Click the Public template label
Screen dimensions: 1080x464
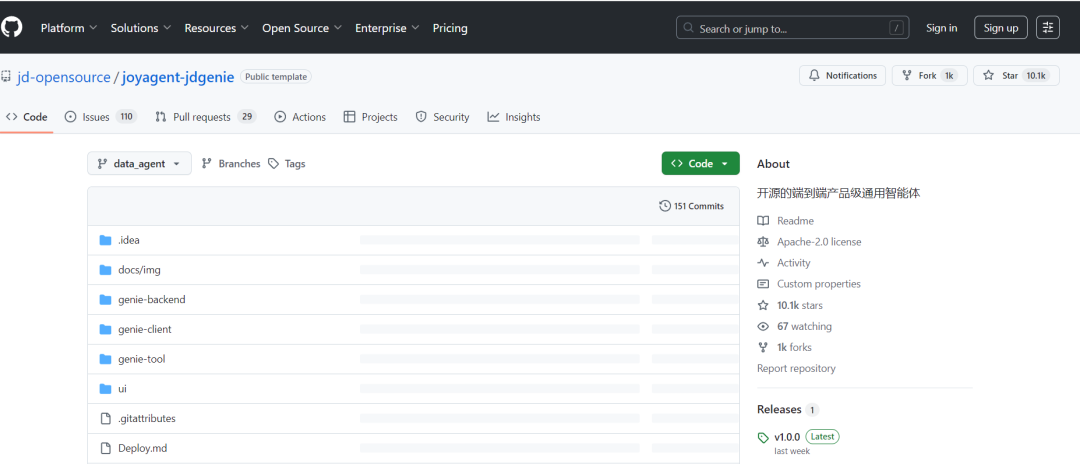pyautogui.click(x=276, y=77)
